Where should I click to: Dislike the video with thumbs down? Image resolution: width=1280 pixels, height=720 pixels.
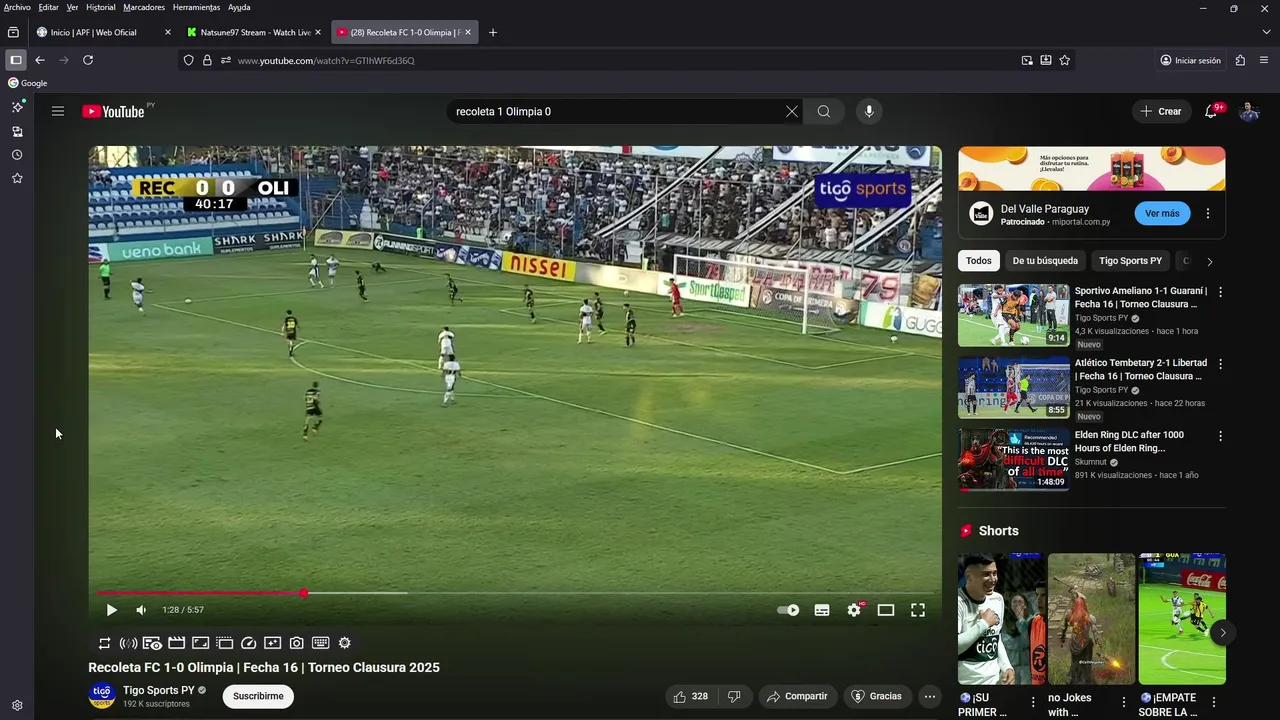(734, 696)
